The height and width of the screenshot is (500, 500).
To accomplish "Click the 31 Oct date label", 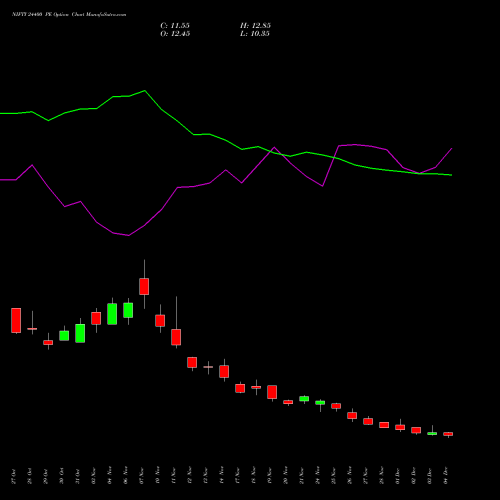I will coord(78,476).
